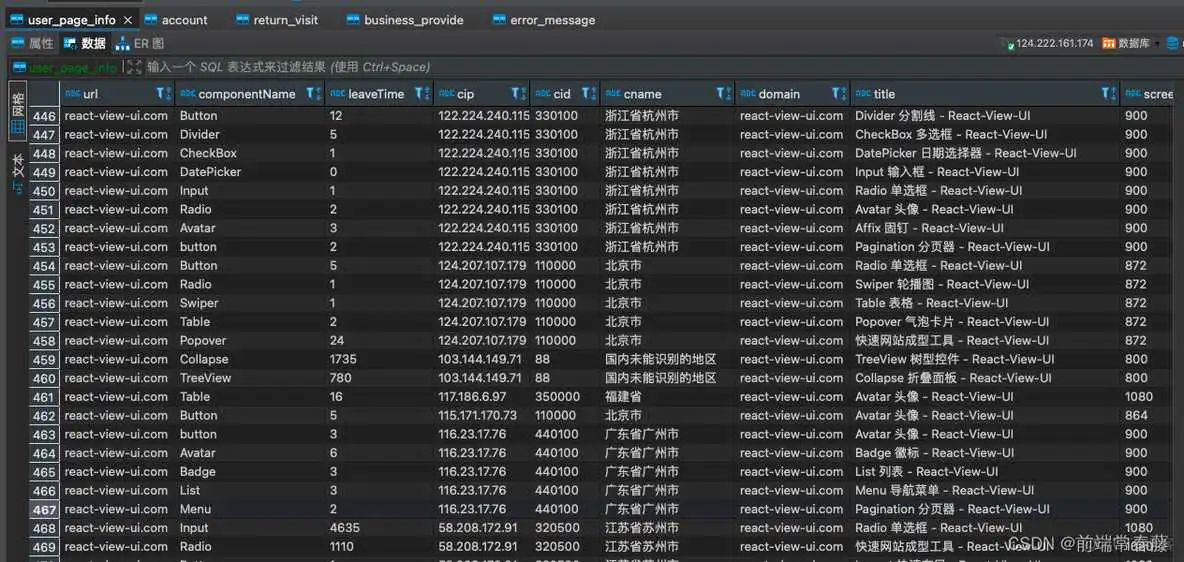Click title cell 'Table 表格 - React-View-UI'
The width and height of the screenshot is (1184, 562).
click(985, 303)
